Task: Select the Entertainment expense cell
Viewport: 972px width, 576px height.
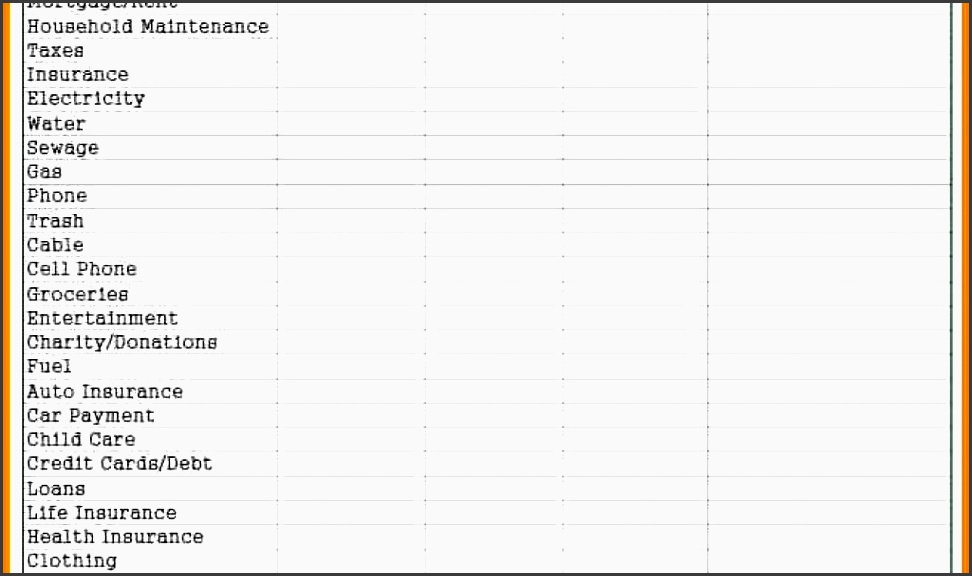Action: tap(103, 318)
